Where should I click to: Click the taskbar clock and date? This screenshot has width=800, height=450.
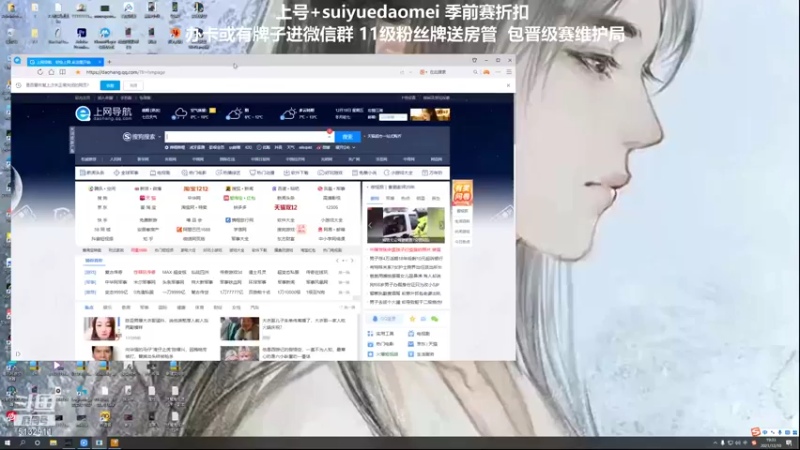click(770, 443)
